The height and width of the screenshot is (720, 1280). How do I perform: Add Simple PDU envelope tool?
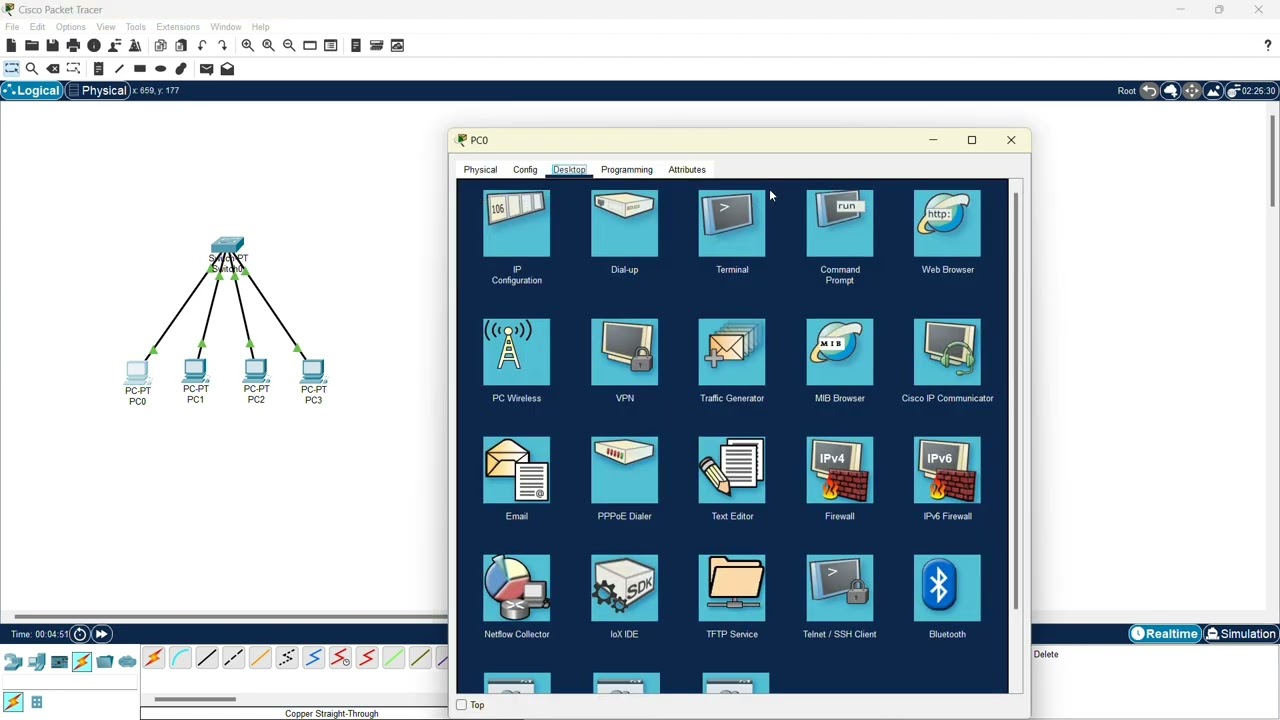click(206, 68)
